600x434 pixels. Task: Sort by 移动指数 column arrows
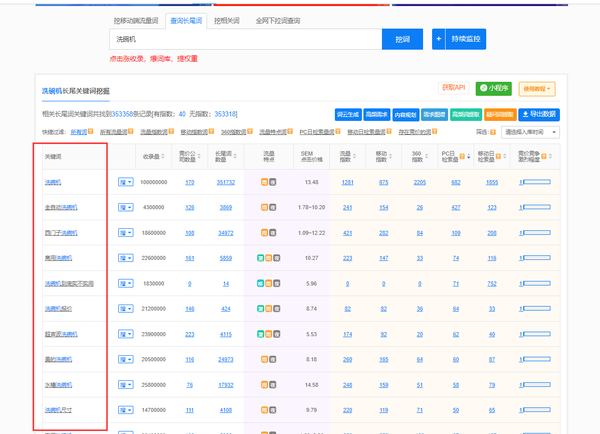coord(390,156)
